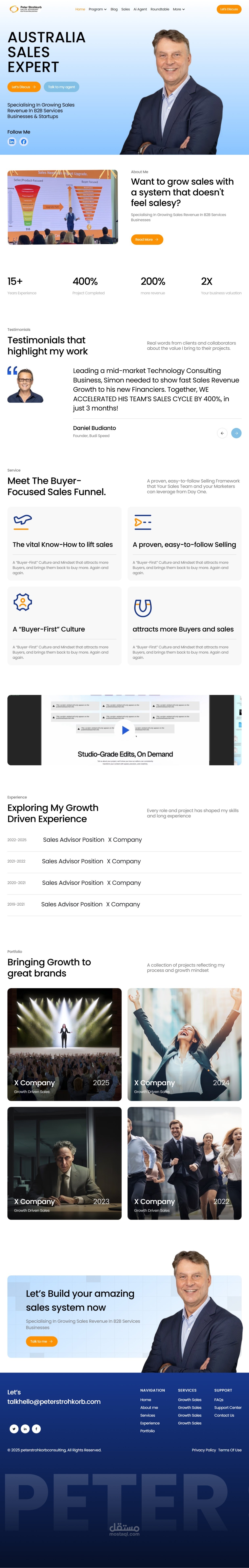This screenshot has height=1568, width=249.
Task: Click the Talk to my agent button
Action: 62,87
